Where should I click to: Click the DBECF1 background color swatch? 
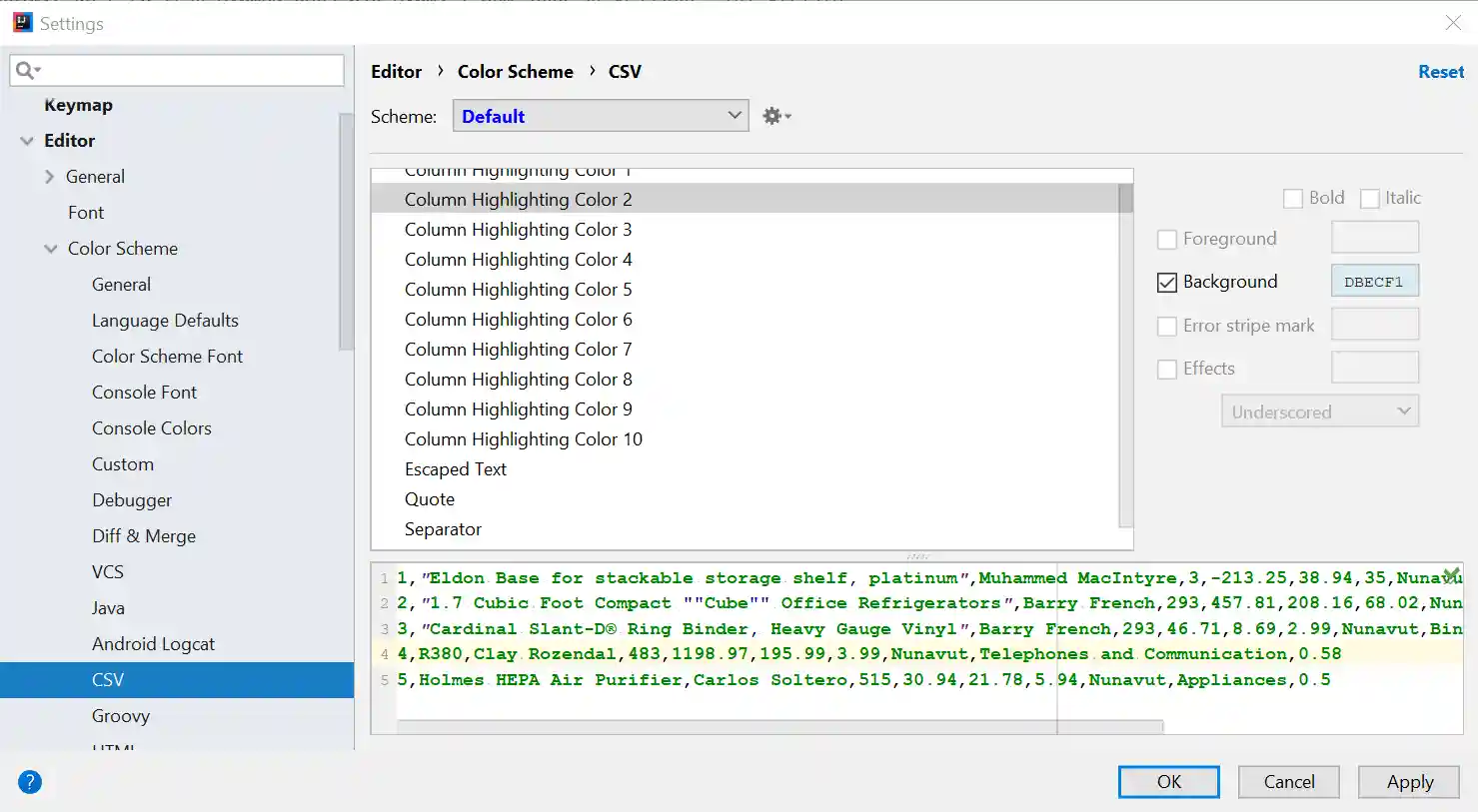tap(1374, 281)
